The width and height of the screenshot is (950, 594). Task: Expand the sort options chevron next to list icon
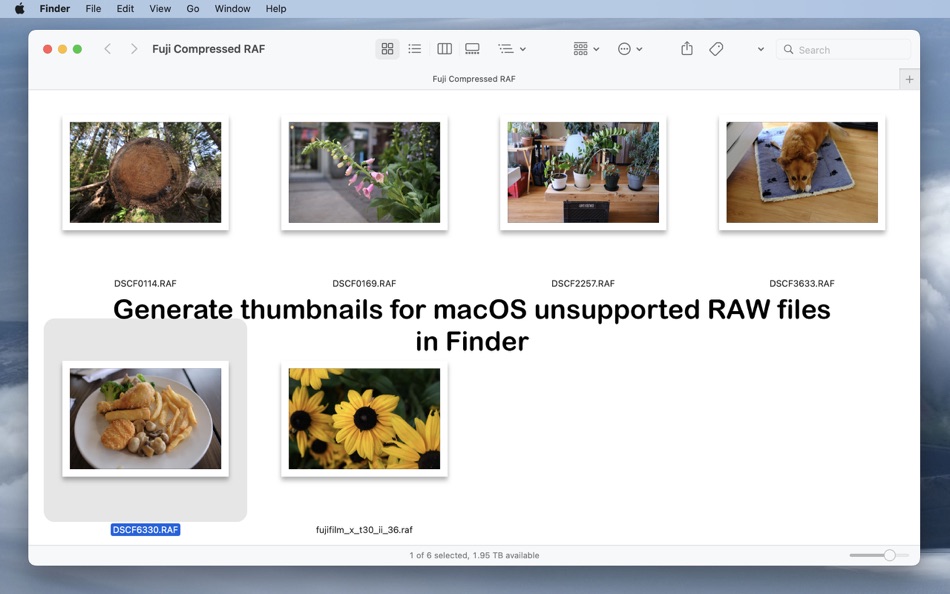(x=521, y=48)
